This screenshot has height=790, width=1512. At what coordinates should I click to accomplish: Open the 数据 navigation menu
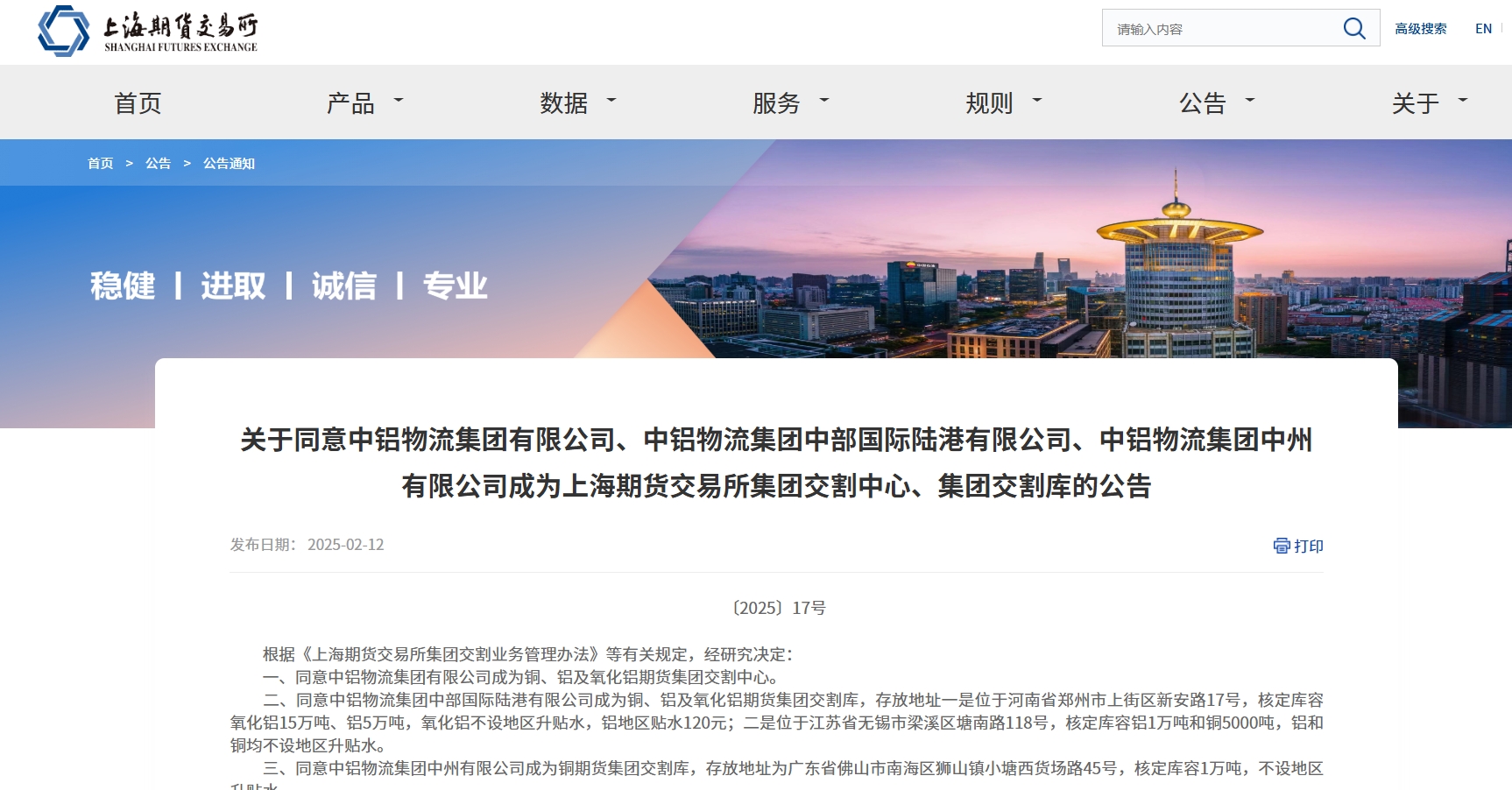(x=564, y=103)
